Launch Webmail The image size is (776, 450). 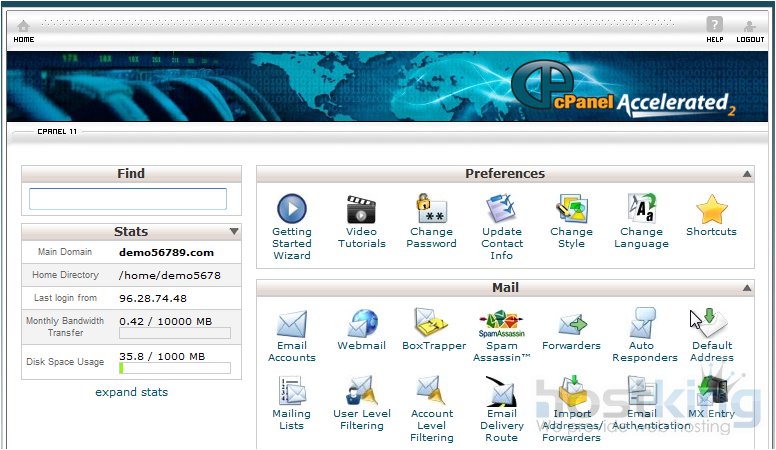pyautogui.click(x=361, y=324)
